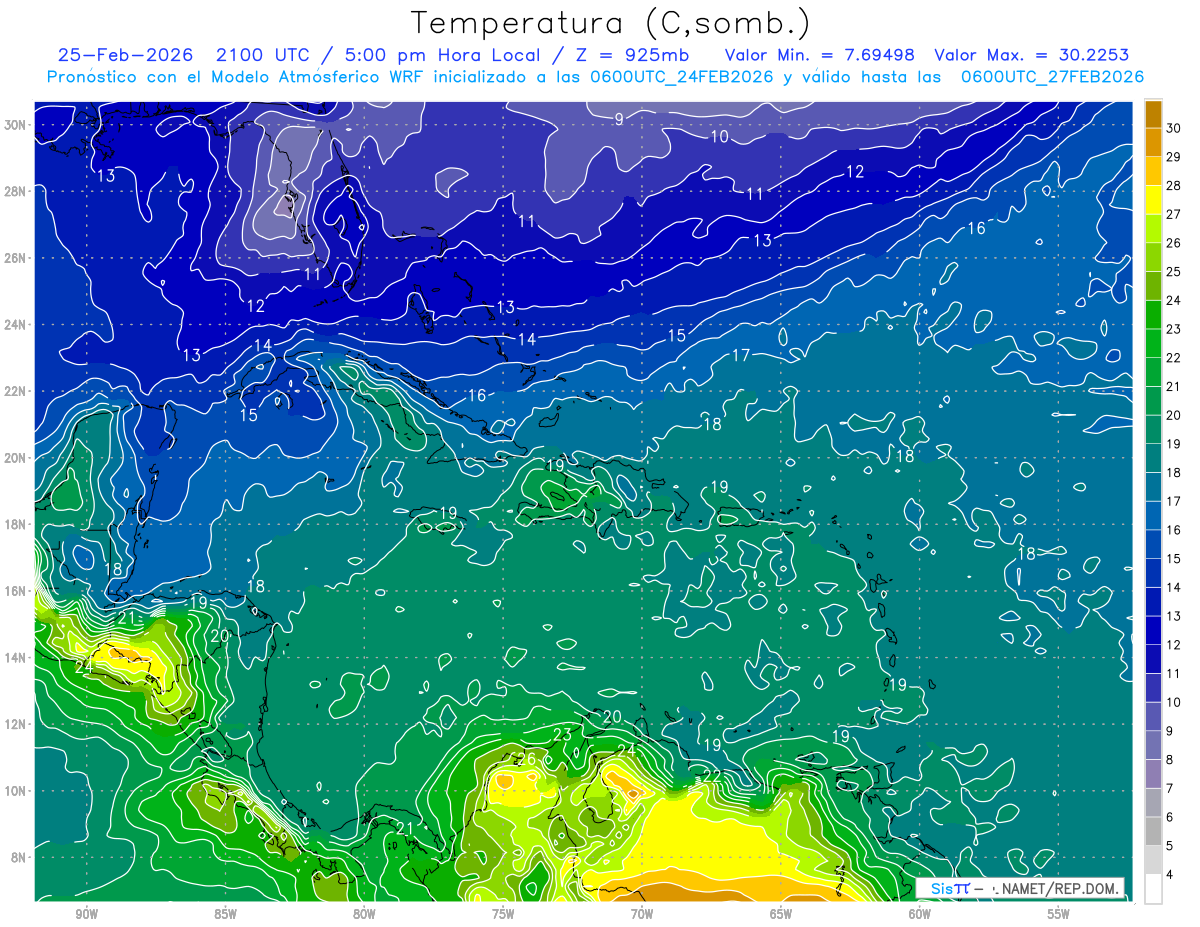Image resolution: width=1200 pixels, height=927 pixels.
Task: Click the '30N' latitude axis label
Action: (x=16, y=125)
